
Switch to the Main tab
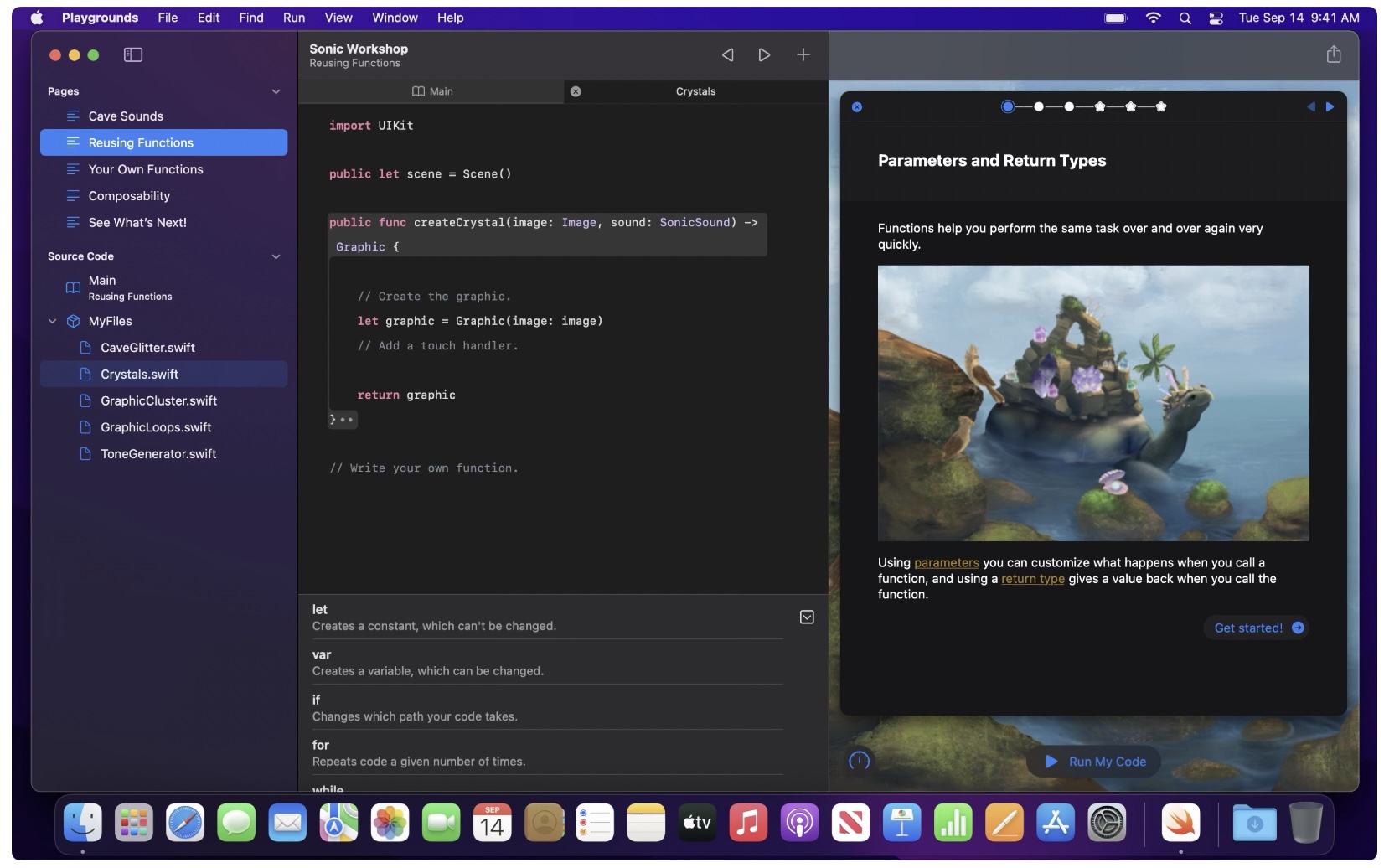coord(432,91)
